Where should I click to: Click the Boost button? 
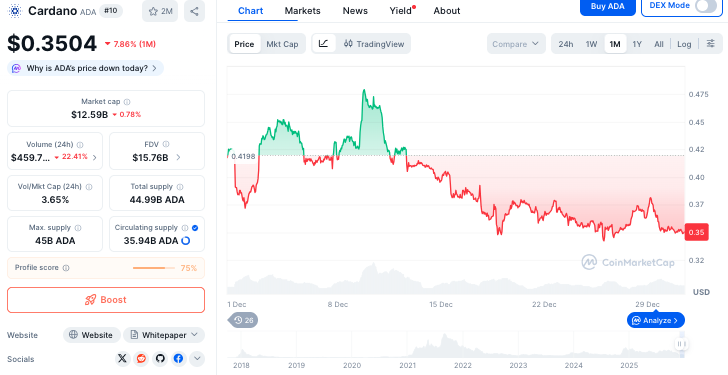pos(106,300)
